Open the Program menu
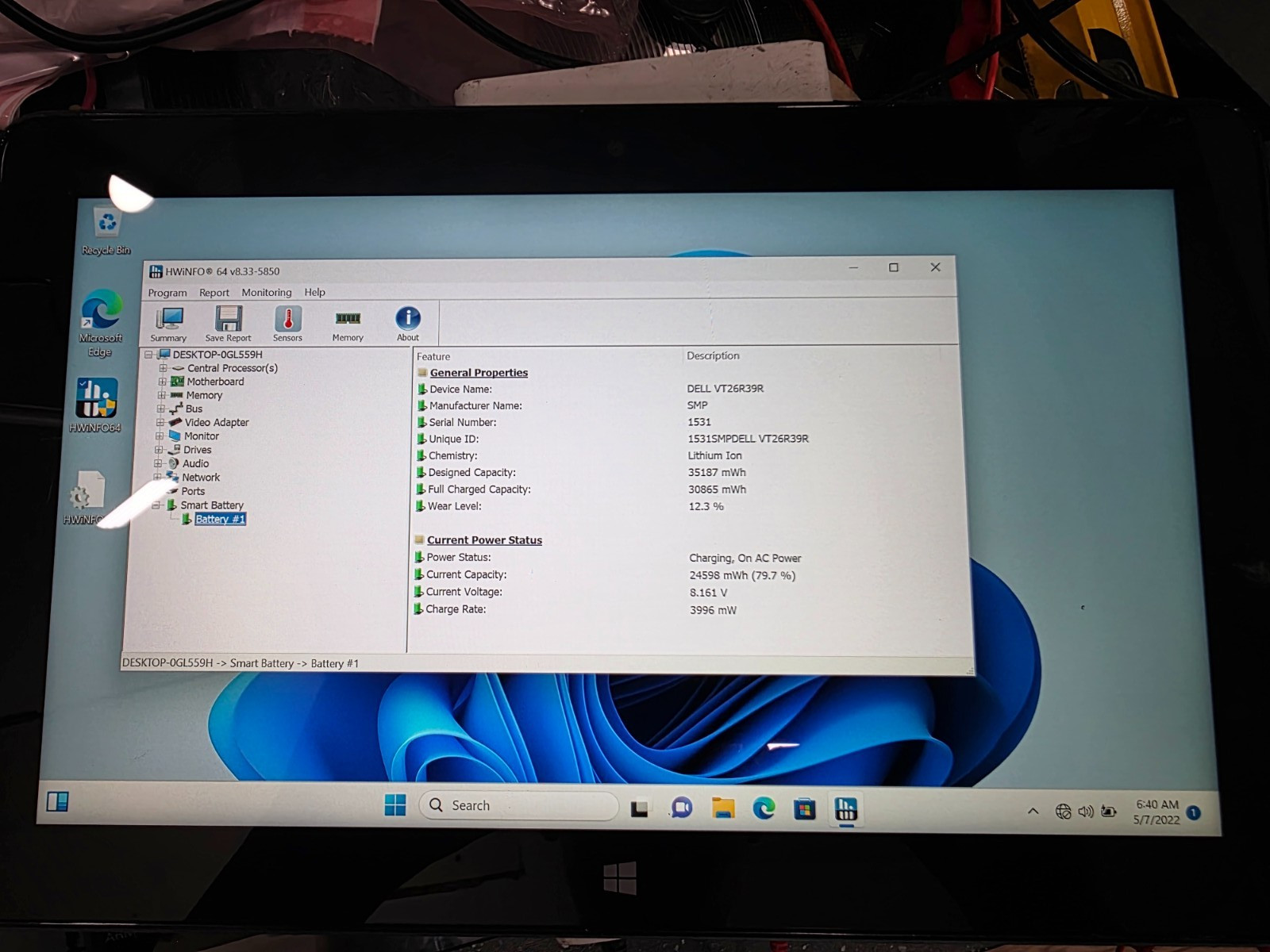 (167, 293)
